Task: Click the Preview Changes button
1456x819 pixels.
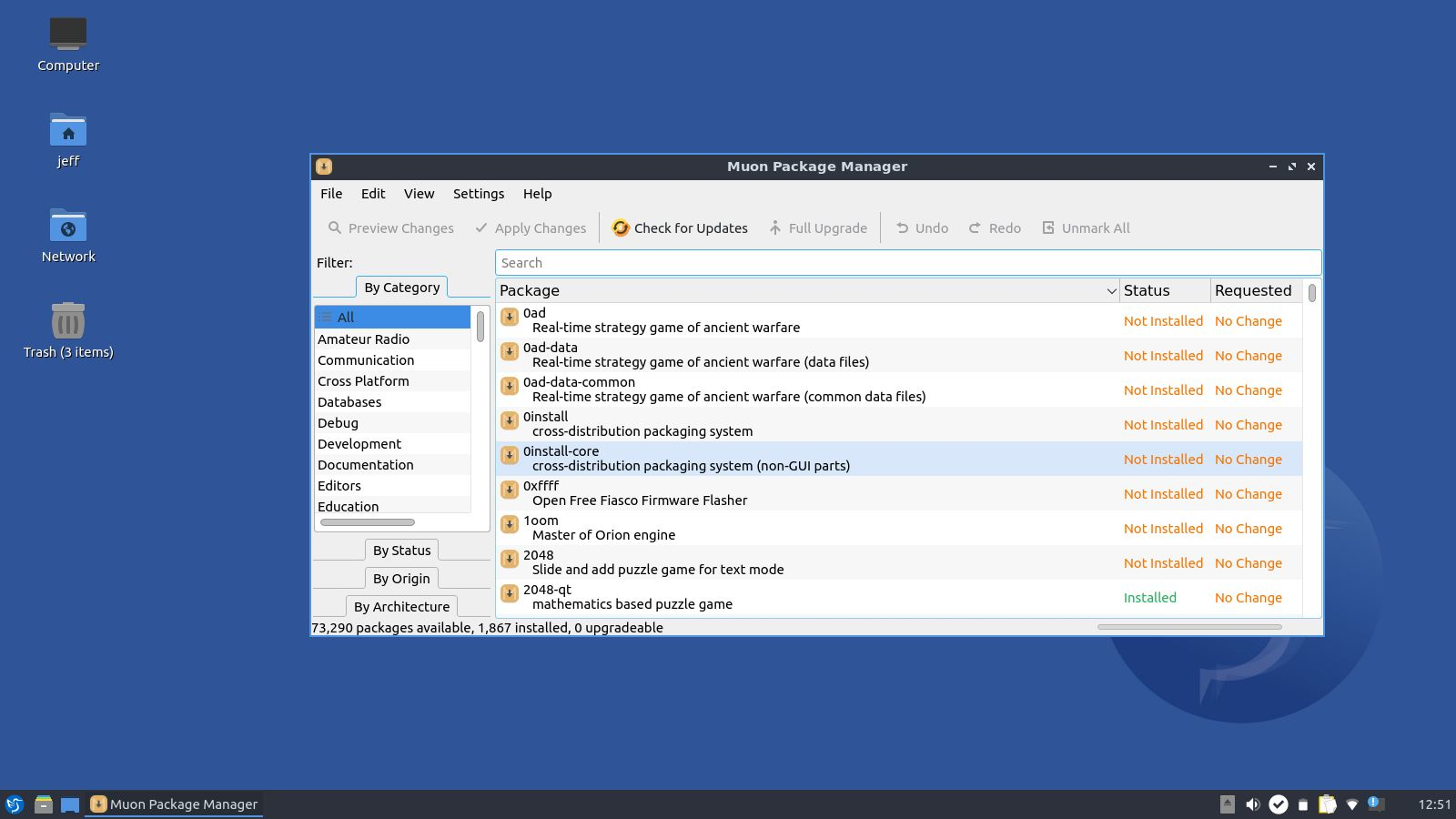Action: (x=391, y=228)
